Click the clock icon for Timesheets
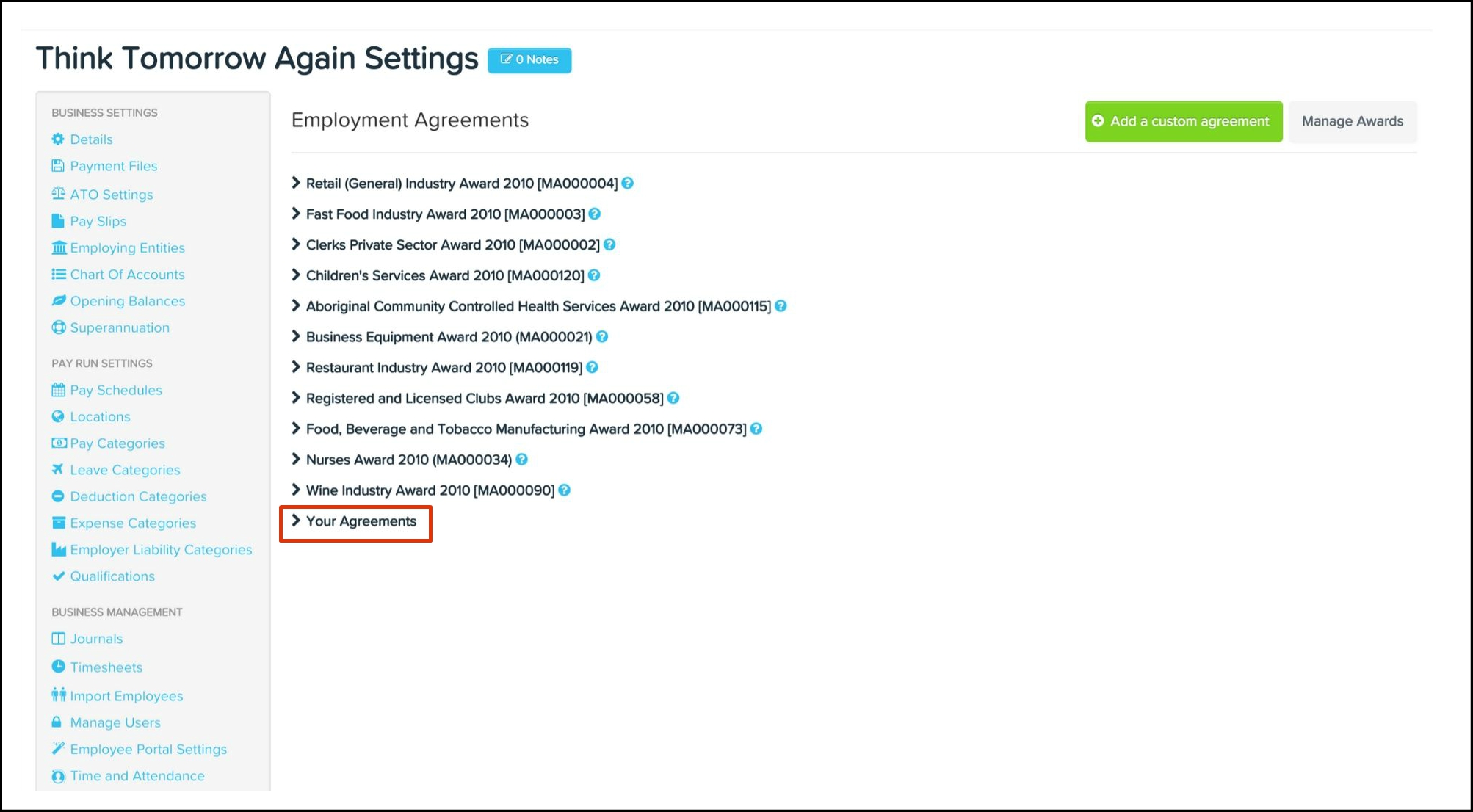 [x=58, y=667]
